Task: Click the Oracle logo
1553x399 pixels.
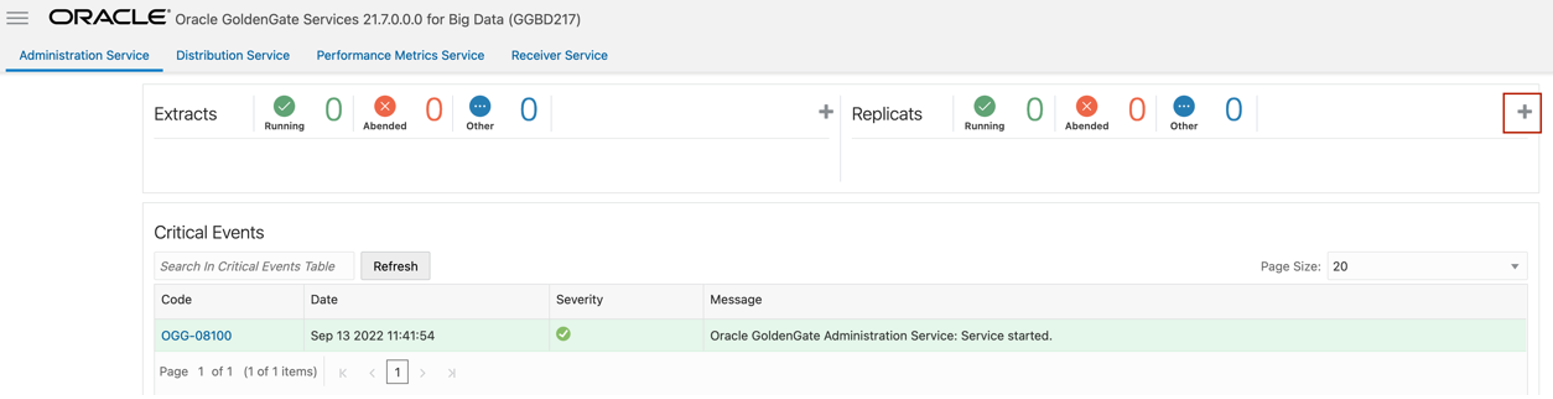Action: (x=109, y=18)
